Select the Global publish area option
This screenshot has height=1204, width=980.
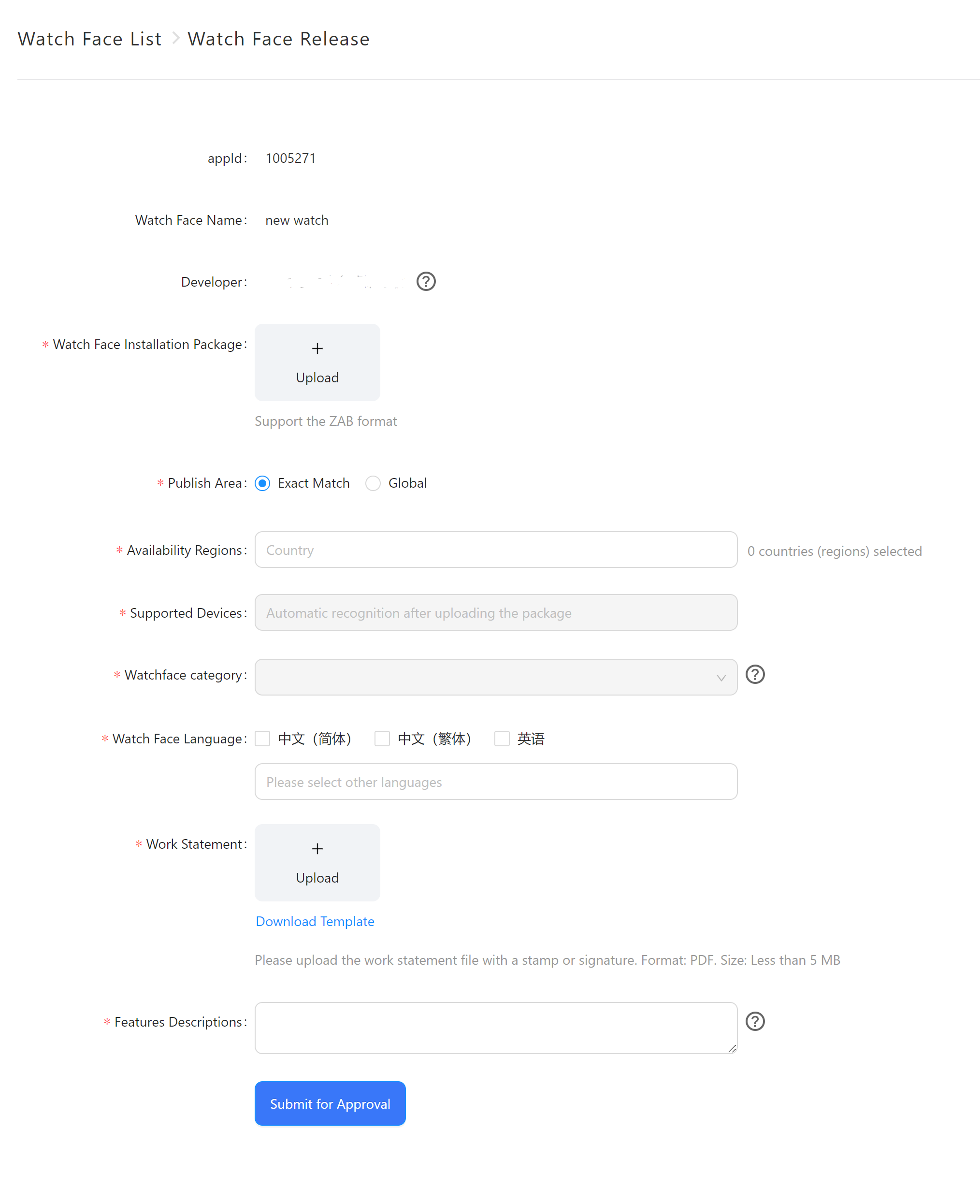(373, 483)
